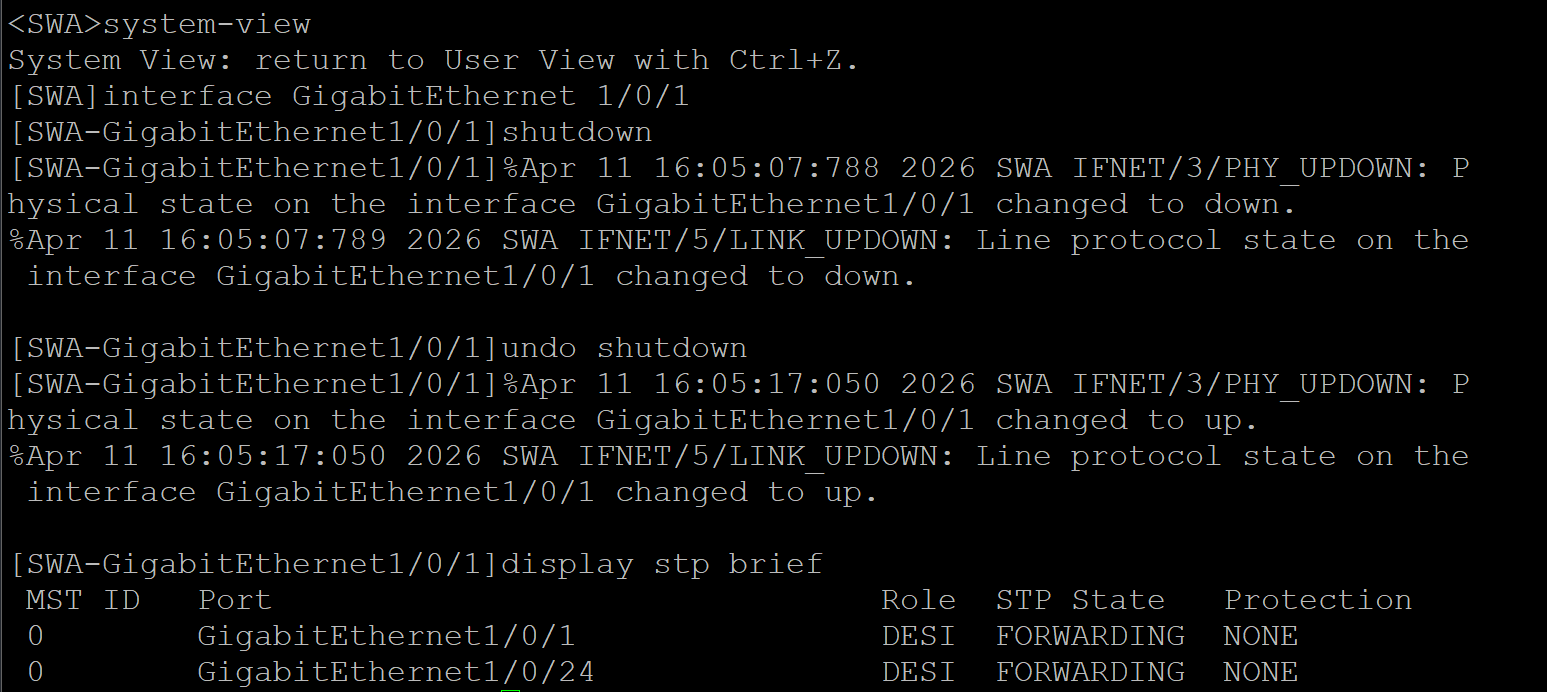The width and height of the screenshot is (1547, 692).
Task: Click the 'interface GigabitEthernet 1/0/1' command line
Action: click(x=396, y=96)
